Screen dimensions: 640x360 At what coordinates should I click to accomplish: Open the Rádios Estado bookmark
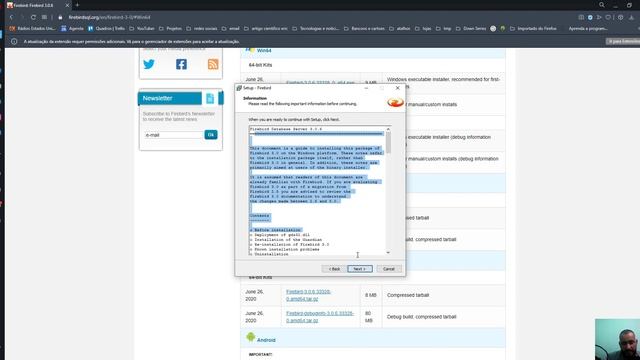[32, 29]
